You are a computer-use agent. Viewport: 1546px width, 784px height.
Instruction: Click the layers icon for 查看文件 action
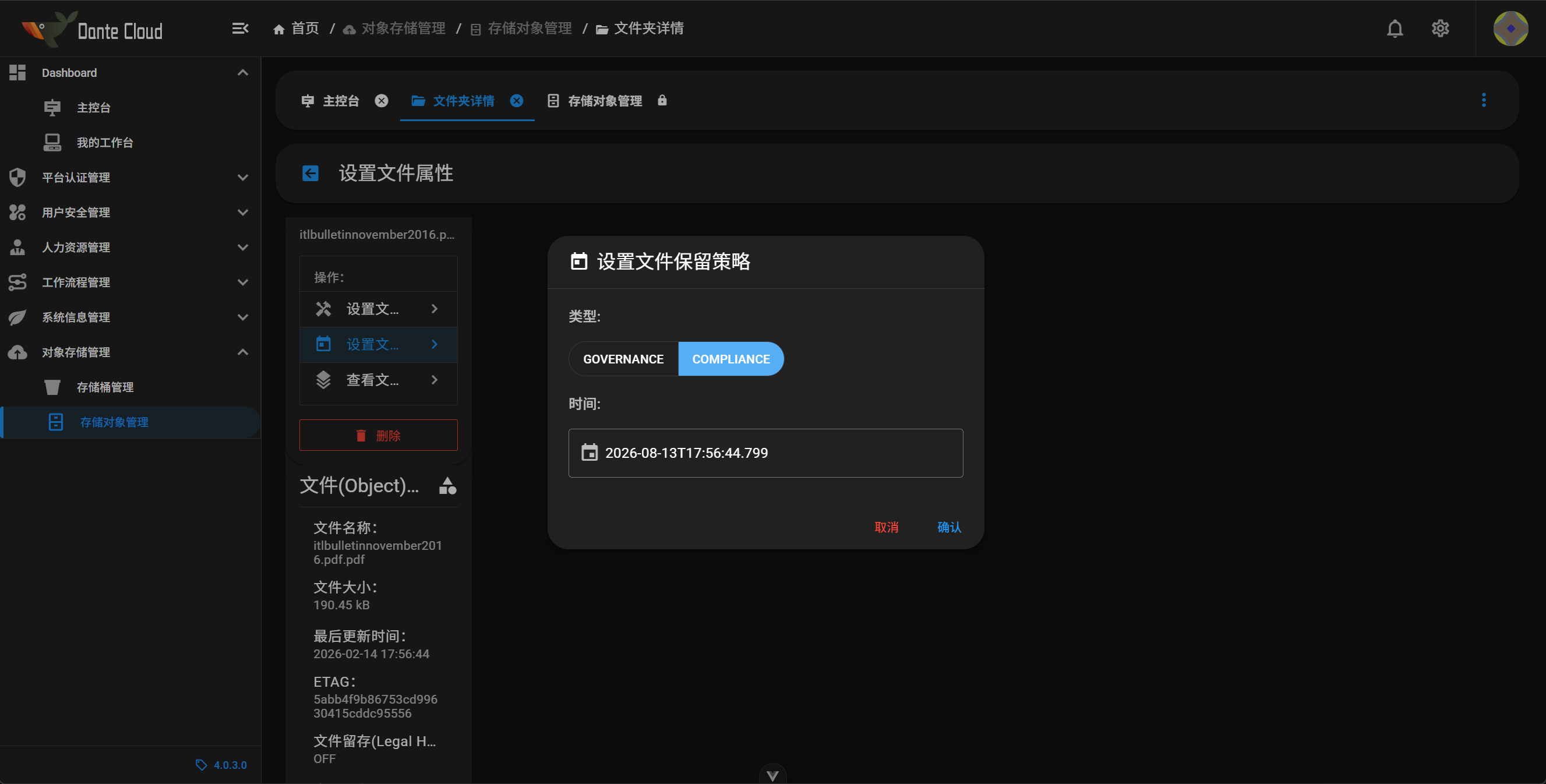point(323,379)
